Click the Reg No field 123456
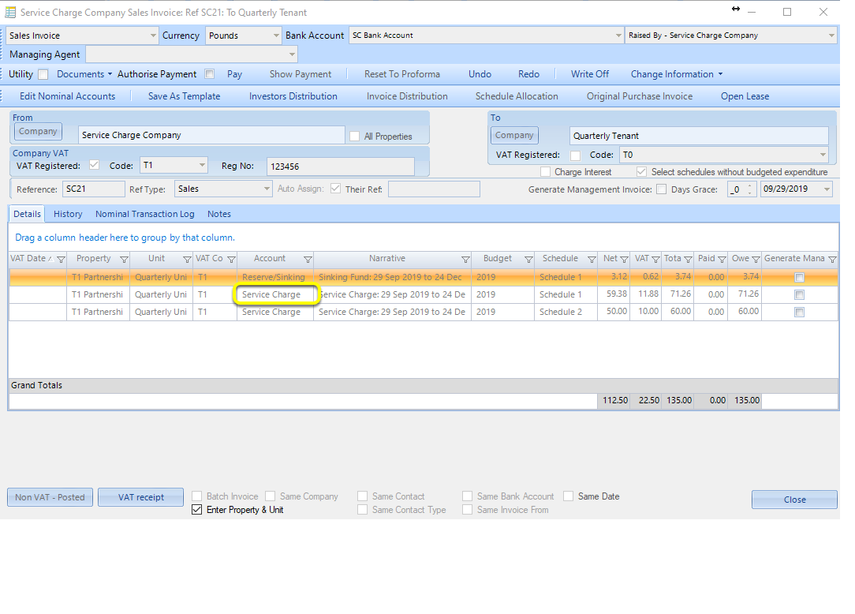The width and height of the screenshot is (855, 614). (340, 166)
